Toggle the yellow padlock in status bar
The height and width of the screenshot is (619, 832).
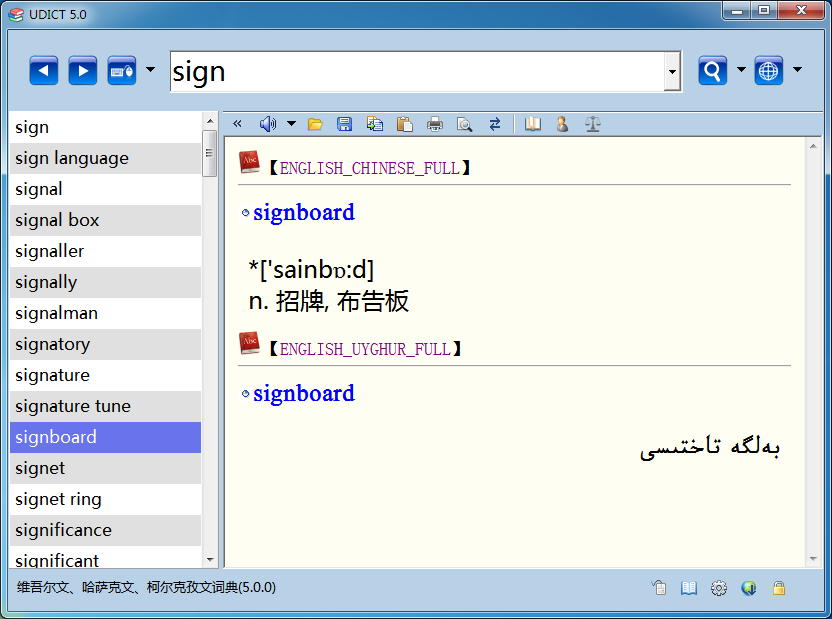point(778,588)
